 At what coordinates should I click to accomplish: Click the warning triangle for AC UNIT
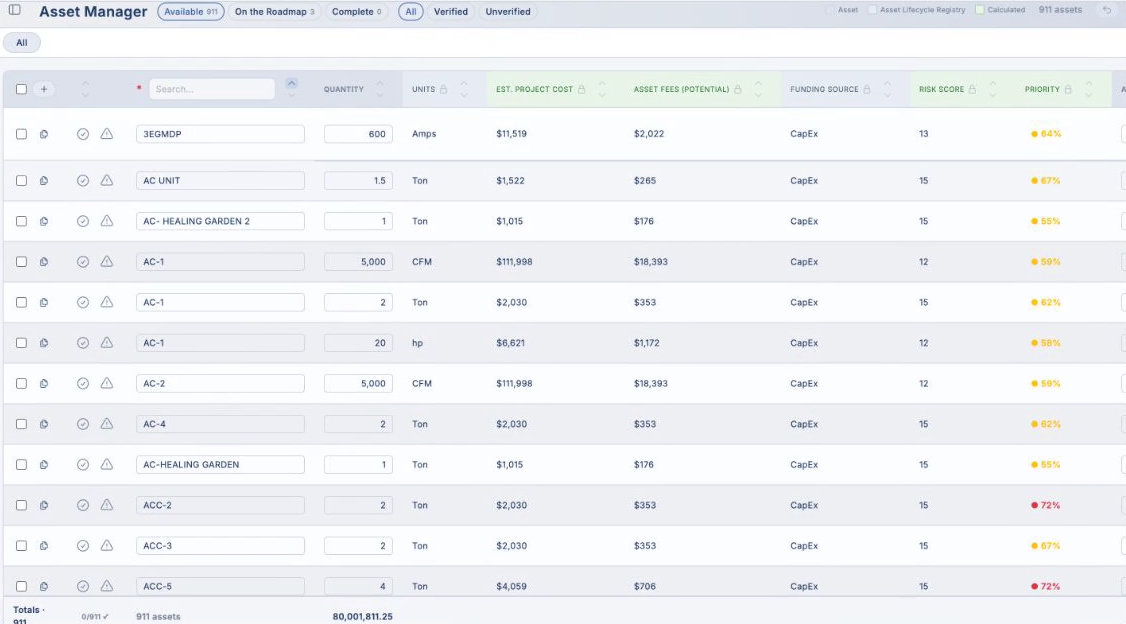(x=107, y=180)
